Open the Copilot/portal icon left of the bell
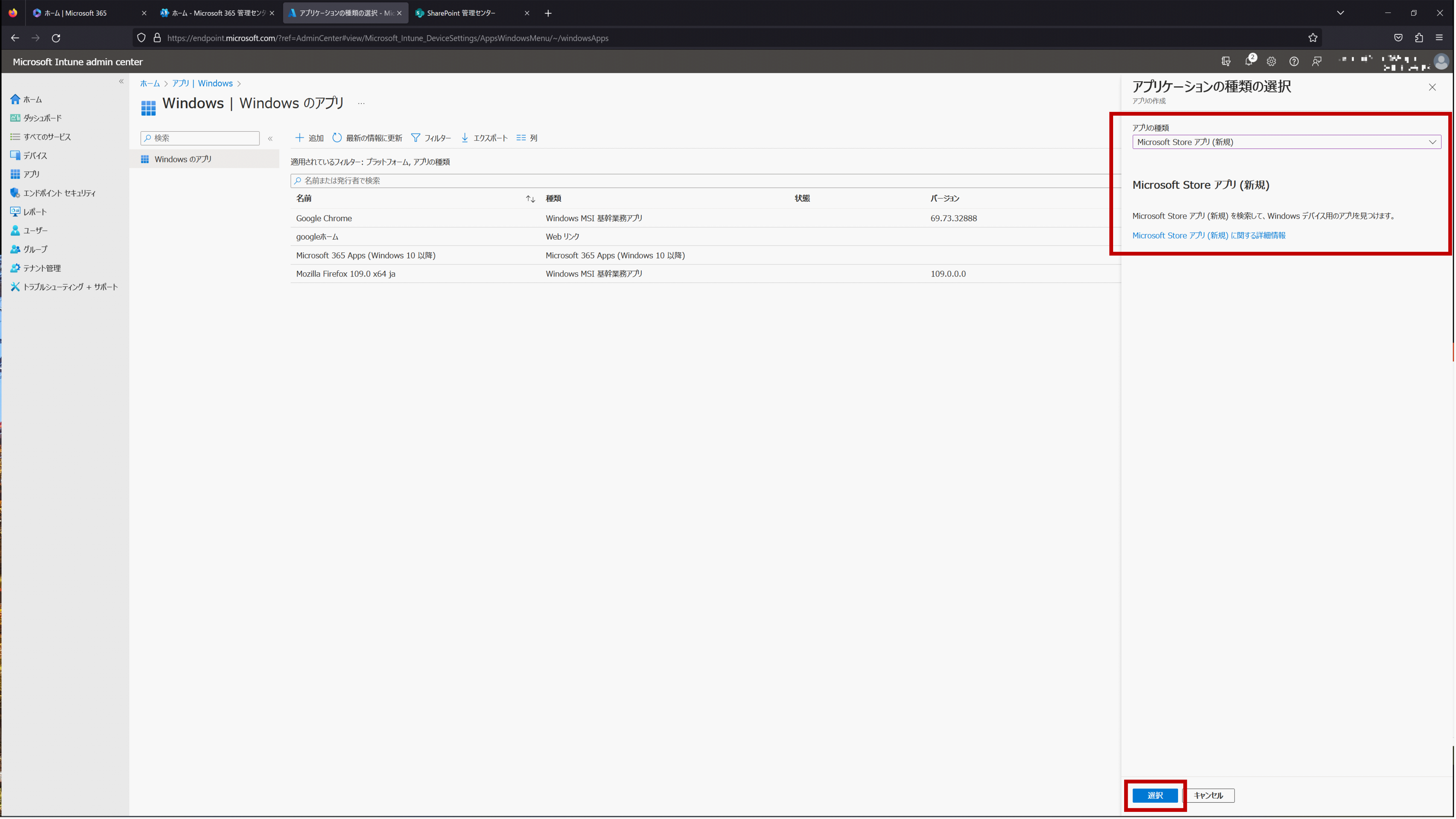Viewport: 1456px width, 819px height. tap(1226, 61)
